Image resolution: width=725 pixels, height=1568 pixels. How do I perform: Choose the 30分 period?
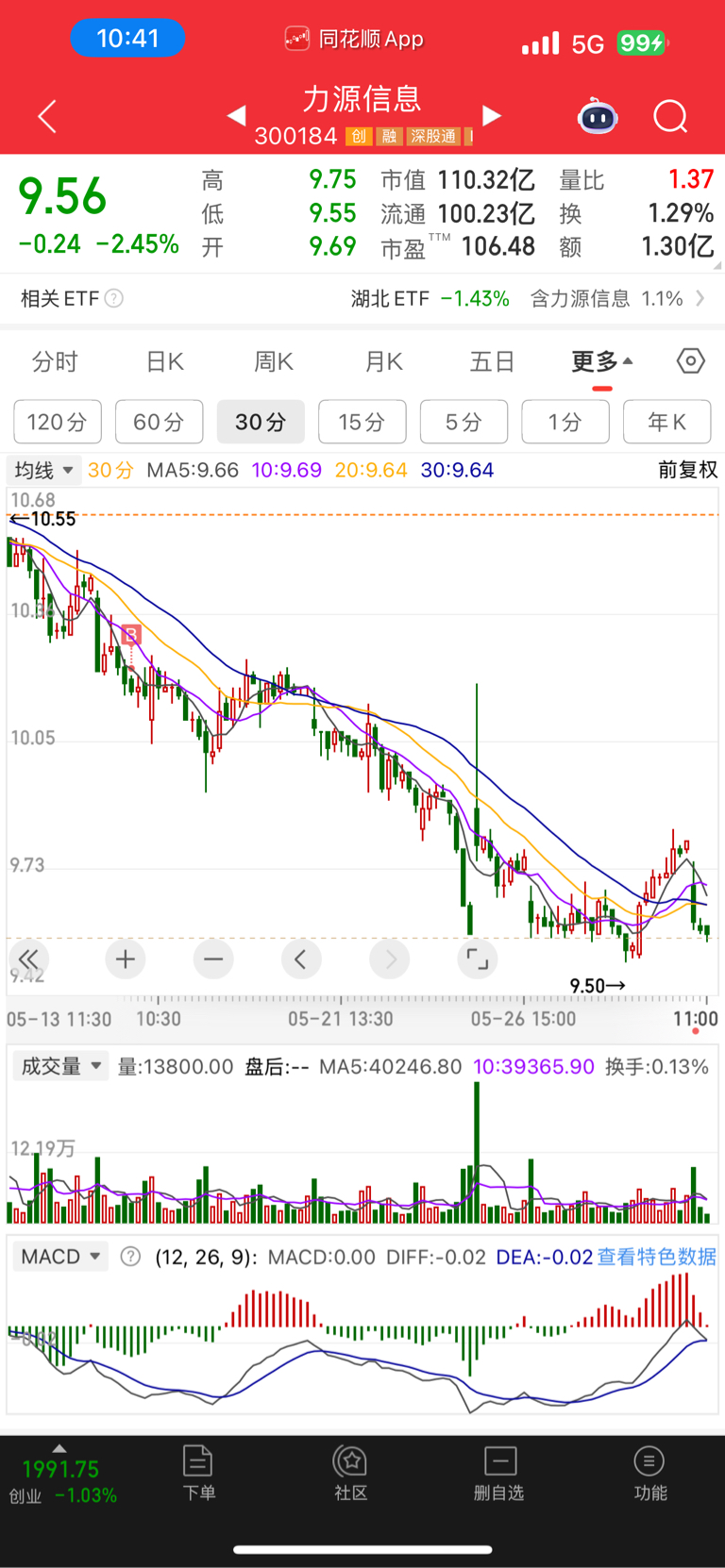click(261, 422)
